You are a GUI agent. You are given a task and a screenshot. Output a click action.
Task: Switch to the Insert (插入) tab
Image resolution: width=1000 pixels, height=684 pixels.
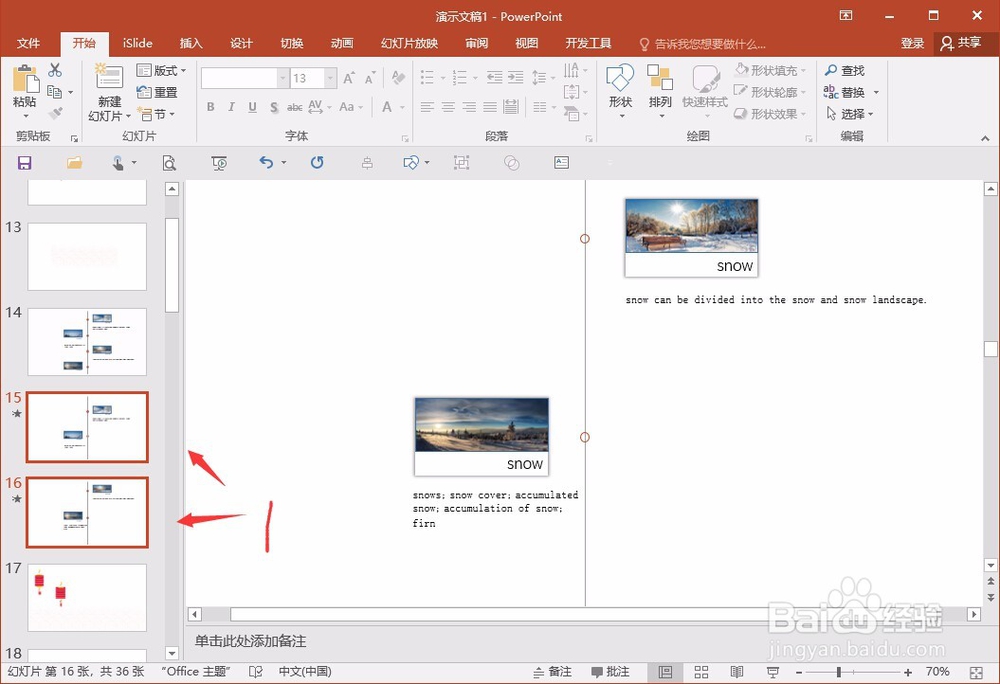191,43
